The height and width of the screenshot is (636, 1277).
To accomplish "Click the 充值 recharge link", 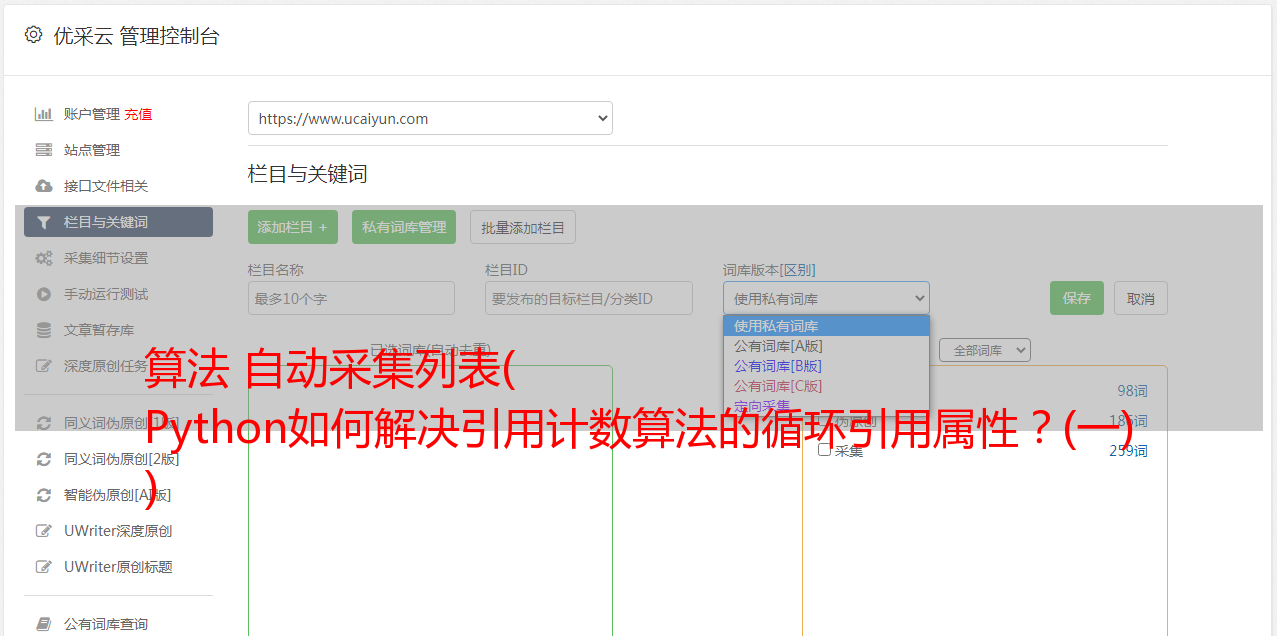I will (138, 114).
